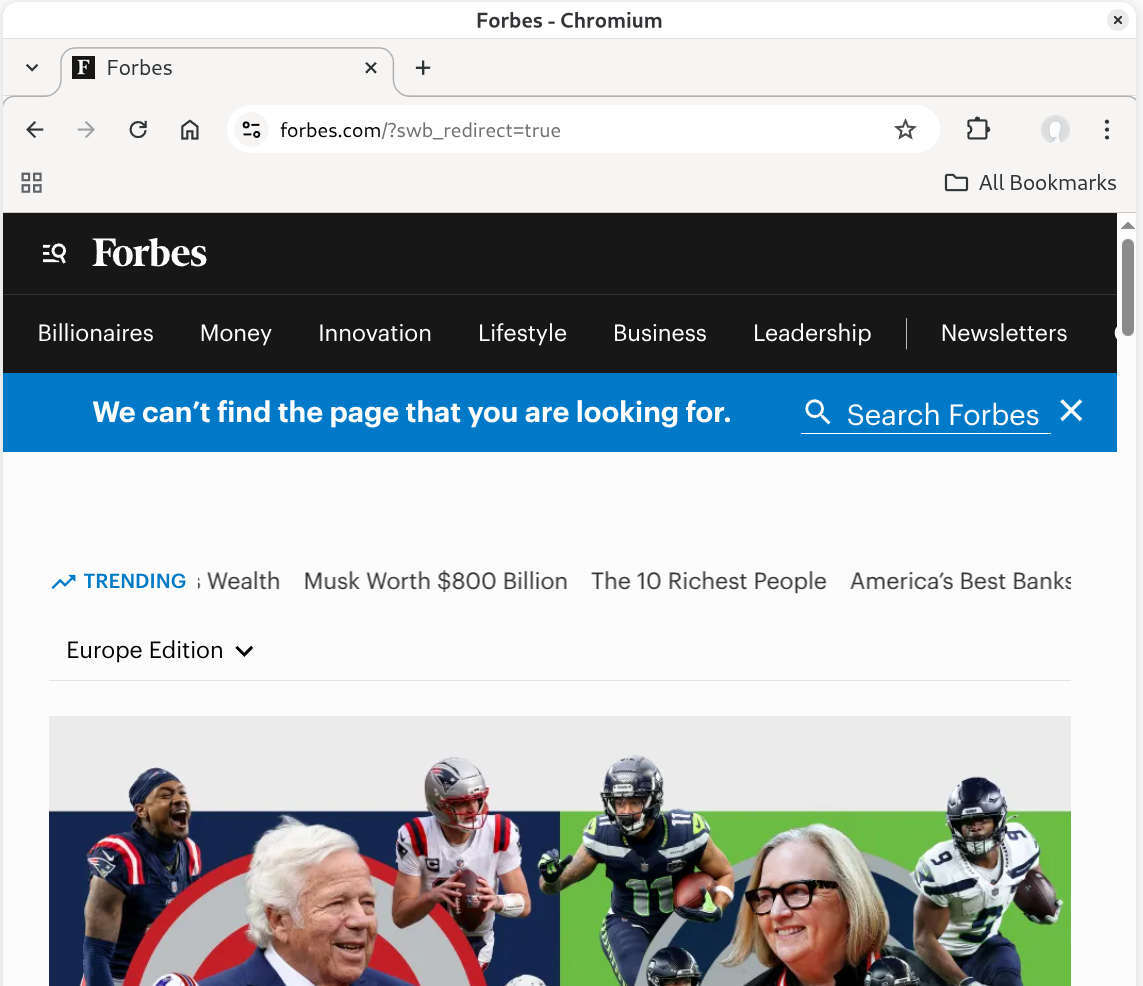
Task: Select the Billionaires menu item
Action: click(x=95, y=333)
